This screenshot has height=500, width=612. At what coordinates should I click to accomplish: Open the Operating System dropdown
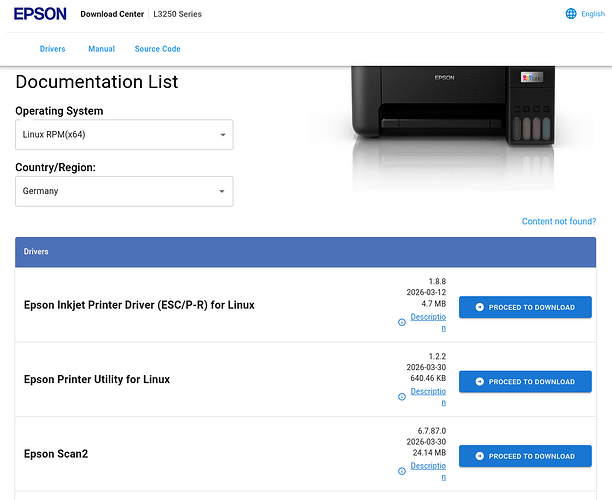pos(124,135)
